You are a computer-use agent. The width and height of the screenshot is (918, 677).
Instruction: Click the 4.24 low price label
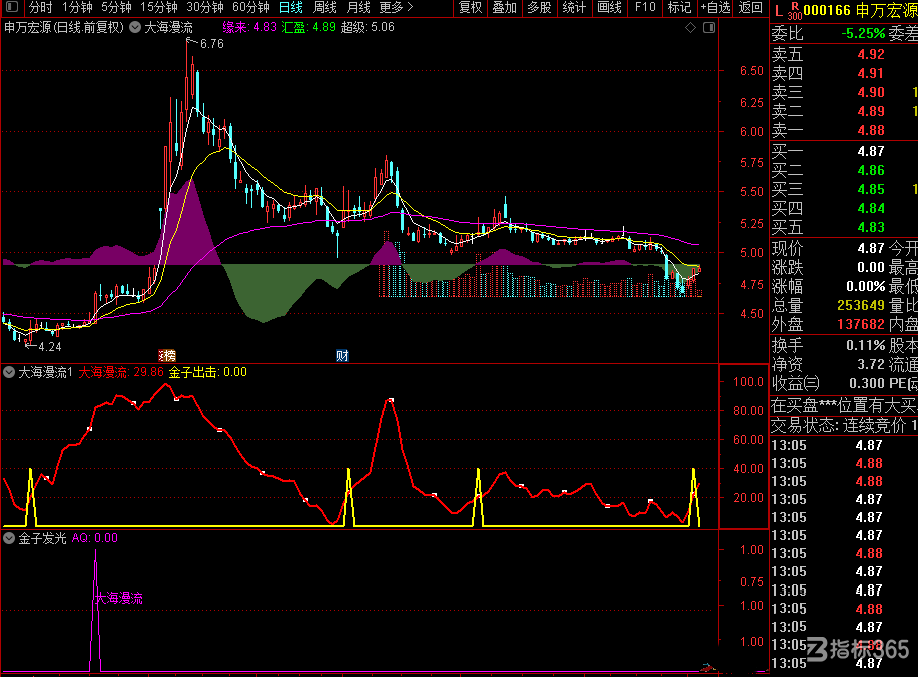pyautogui.click(x=50, y=347)
